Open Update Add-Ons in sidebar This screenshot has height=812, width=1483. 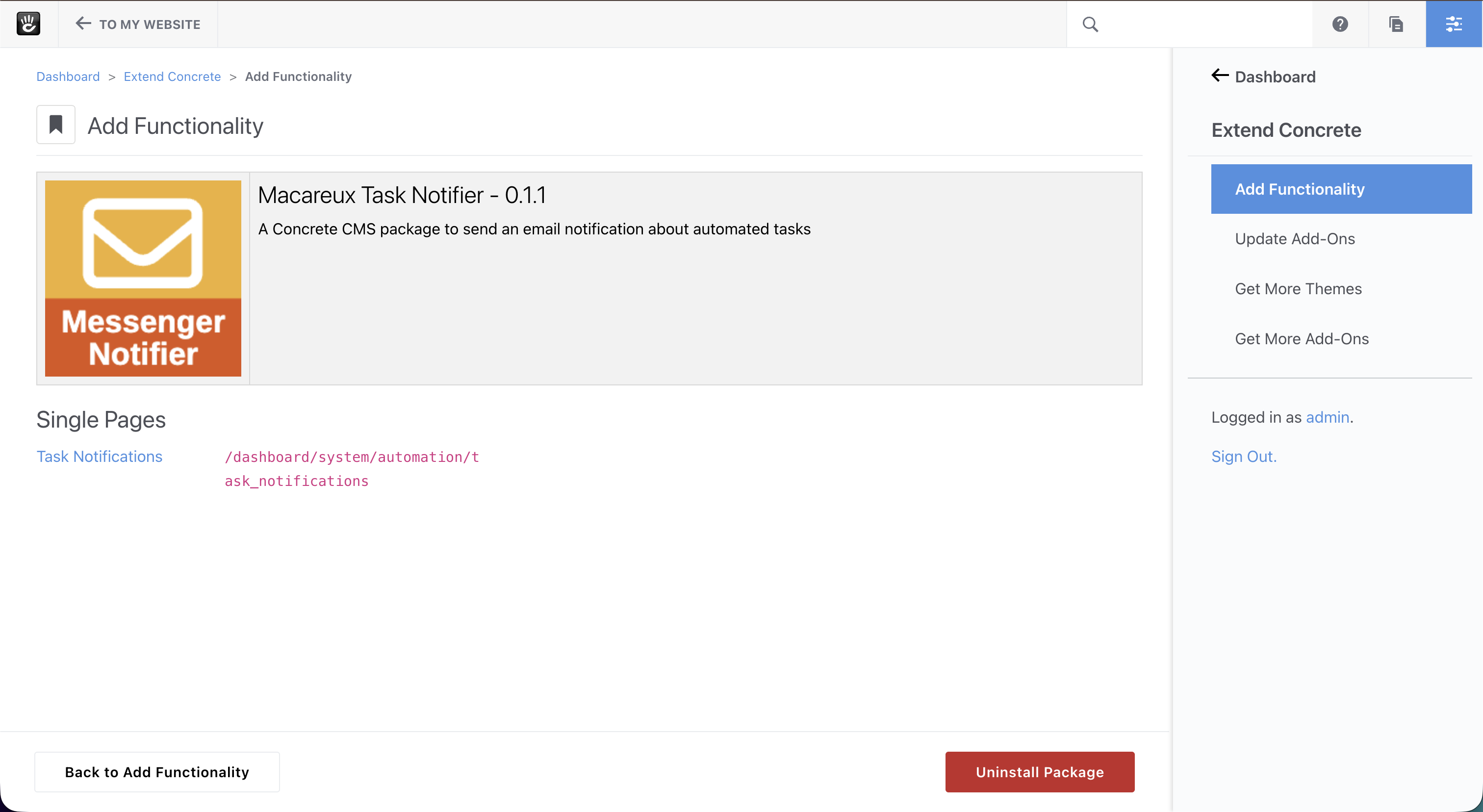[1295, 239]
